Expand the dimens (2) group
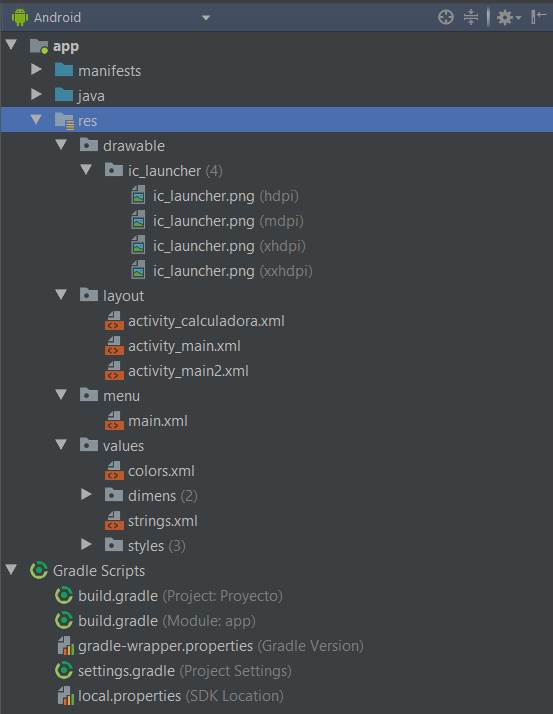Screen dimensions: 553x714 pyautogui.click(x=86, y=495)
